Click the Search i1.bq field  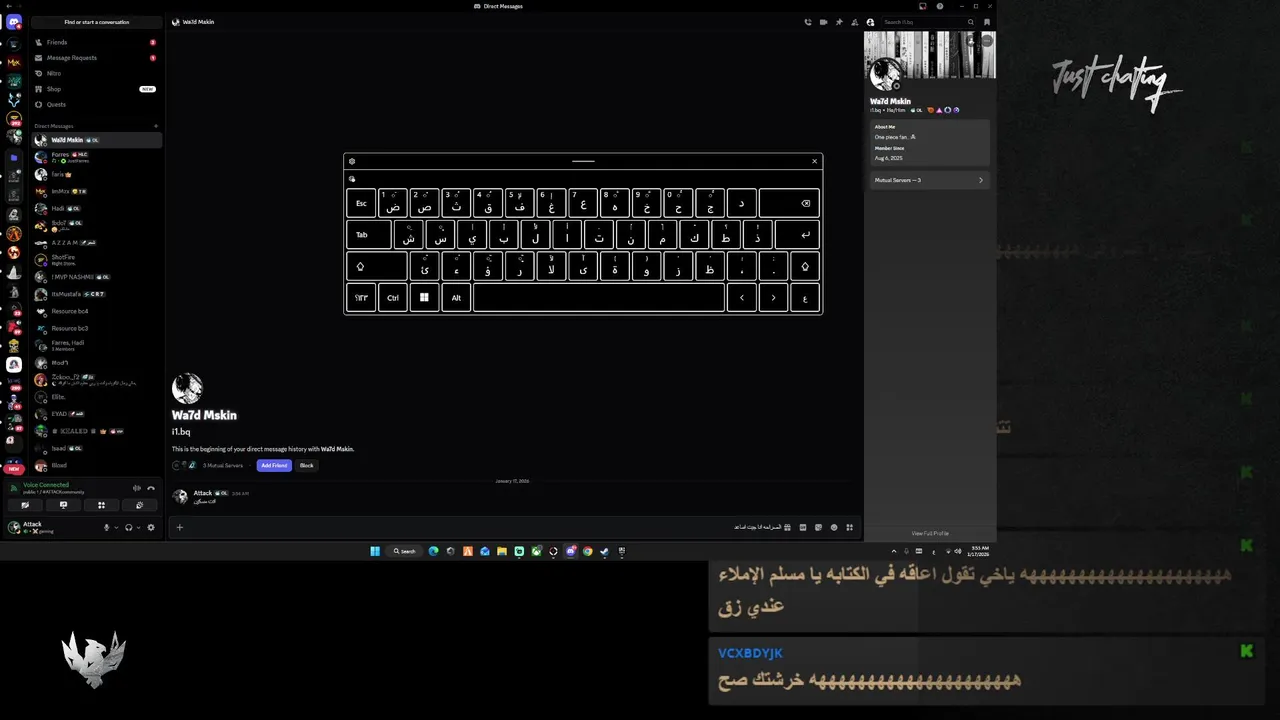tap(928, 22)
